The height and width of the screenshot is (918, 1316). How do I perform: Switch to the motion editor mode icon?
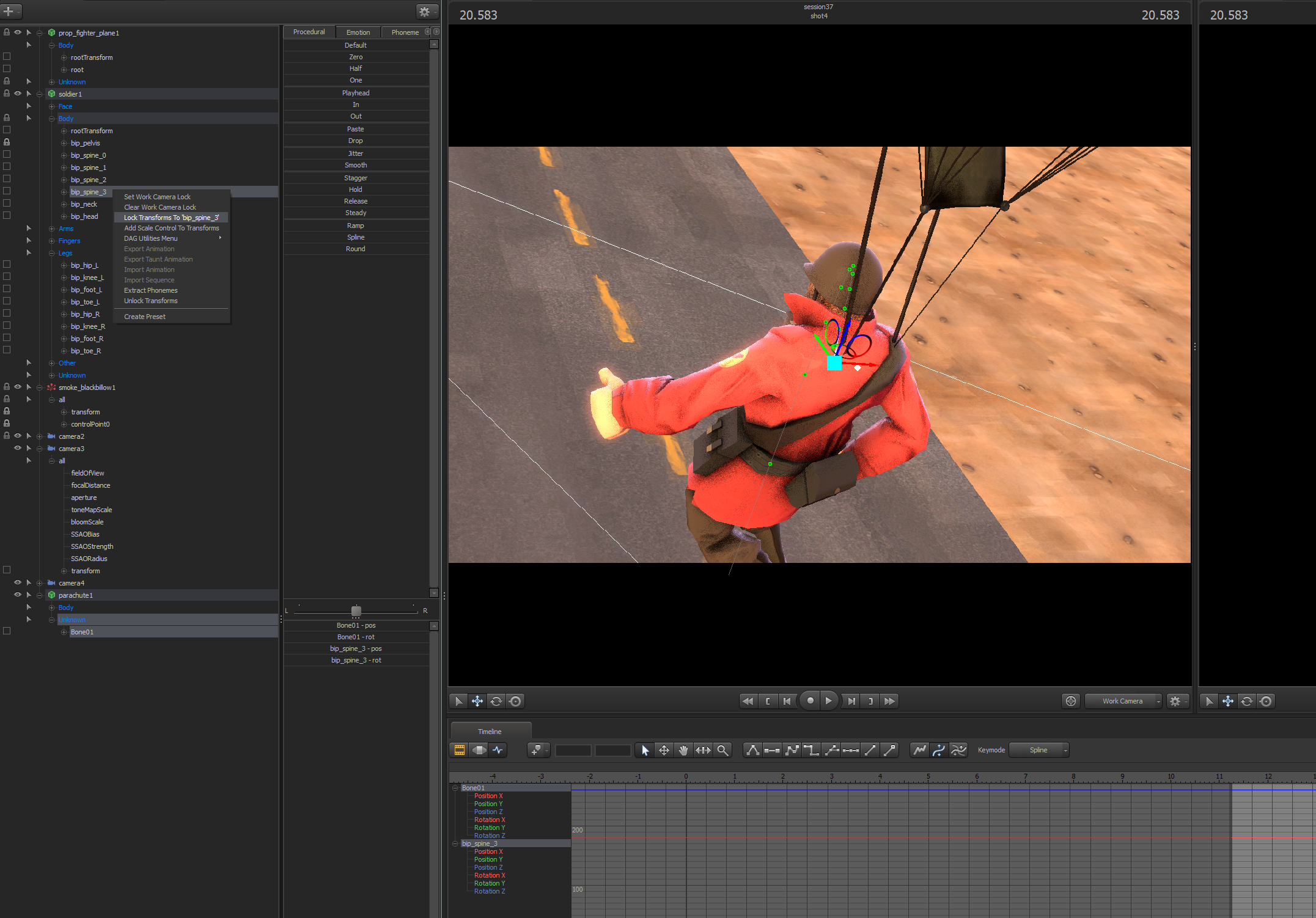coord(479,750)
